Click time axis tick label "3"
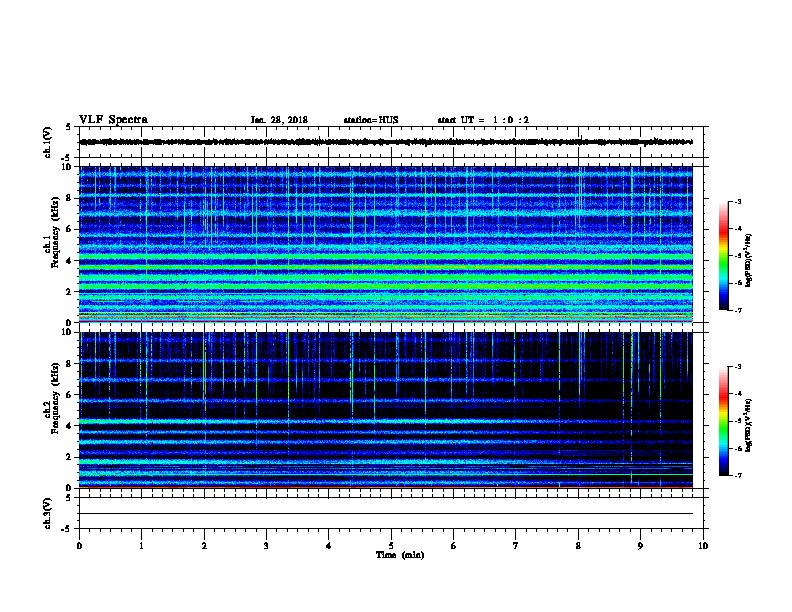792x612 pixels. click(266, 546)
